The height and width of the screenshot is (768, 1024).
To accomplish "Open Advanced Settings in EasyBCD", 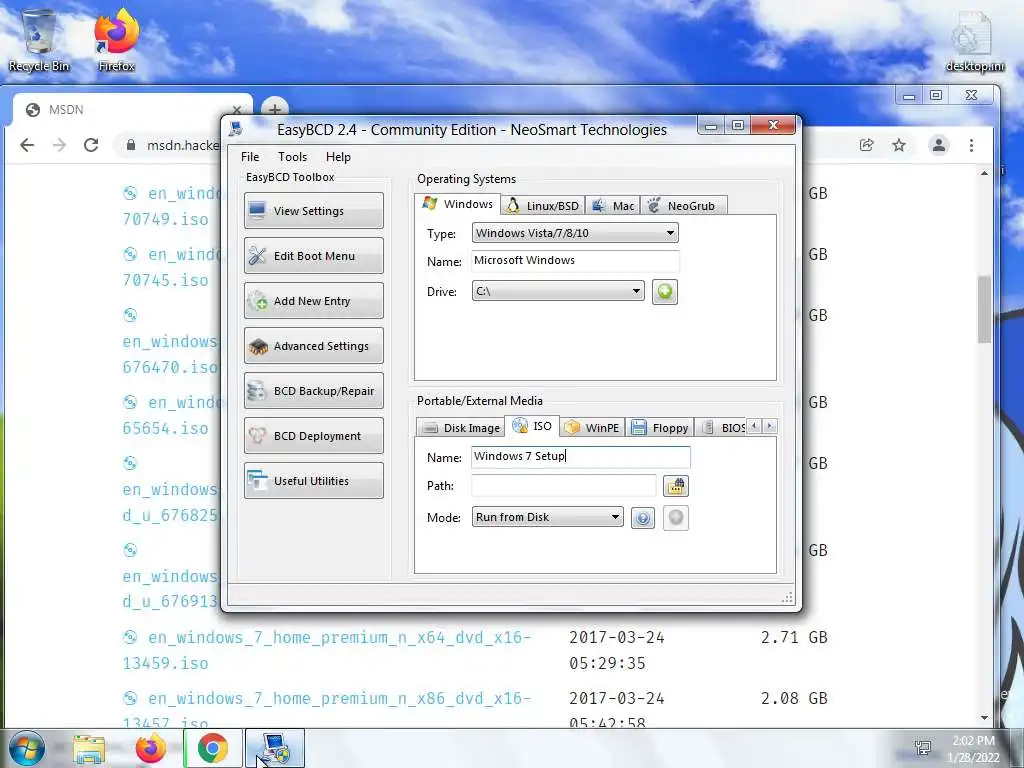I will coord(313,345).
